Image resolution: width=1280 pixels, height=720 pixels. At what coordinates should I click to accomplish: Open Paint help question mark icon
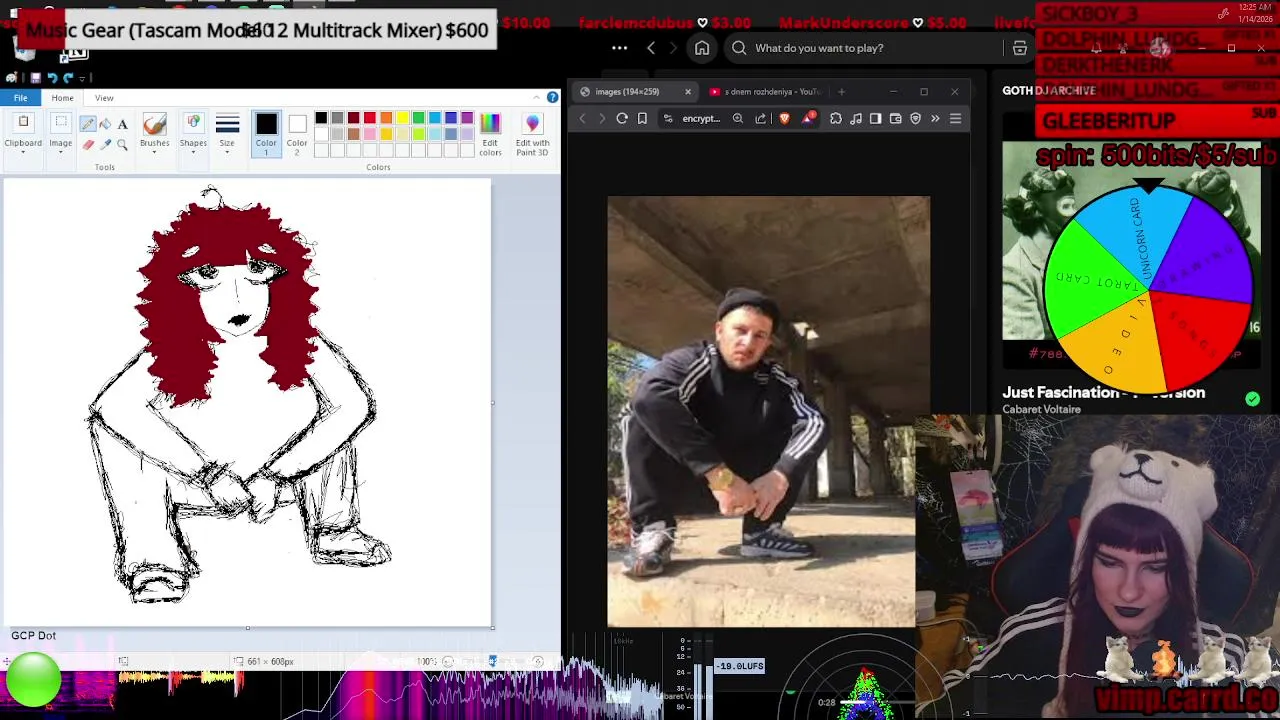(x=552, y=97)
